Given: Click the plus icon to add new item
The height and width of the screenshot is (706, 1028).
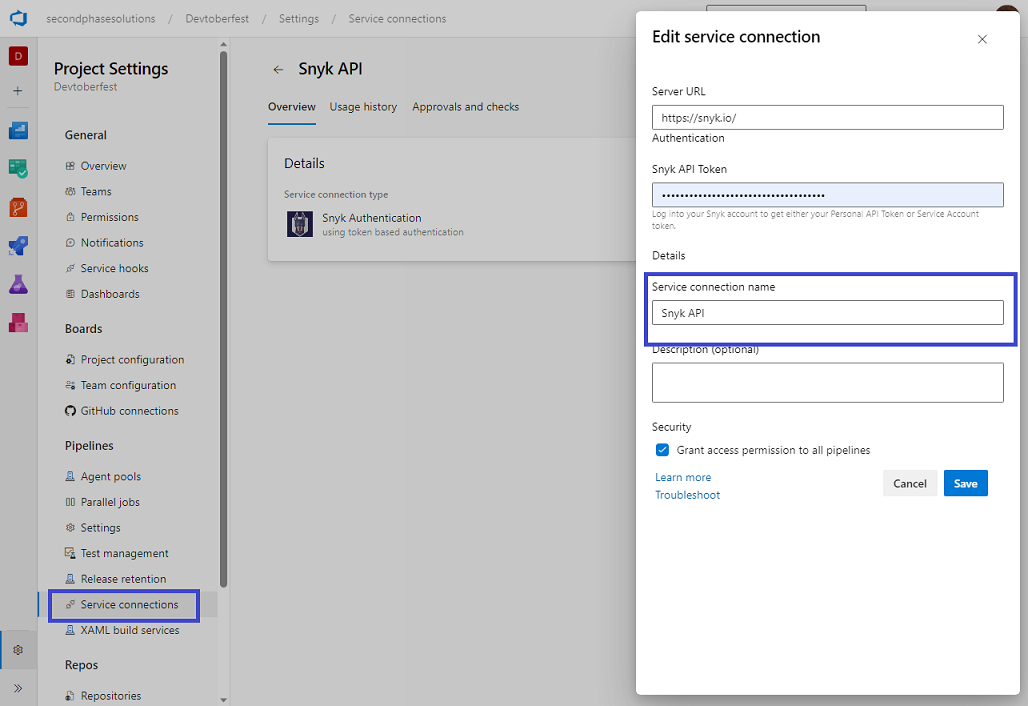Looking at the screenshot, I should pos(18,90).
